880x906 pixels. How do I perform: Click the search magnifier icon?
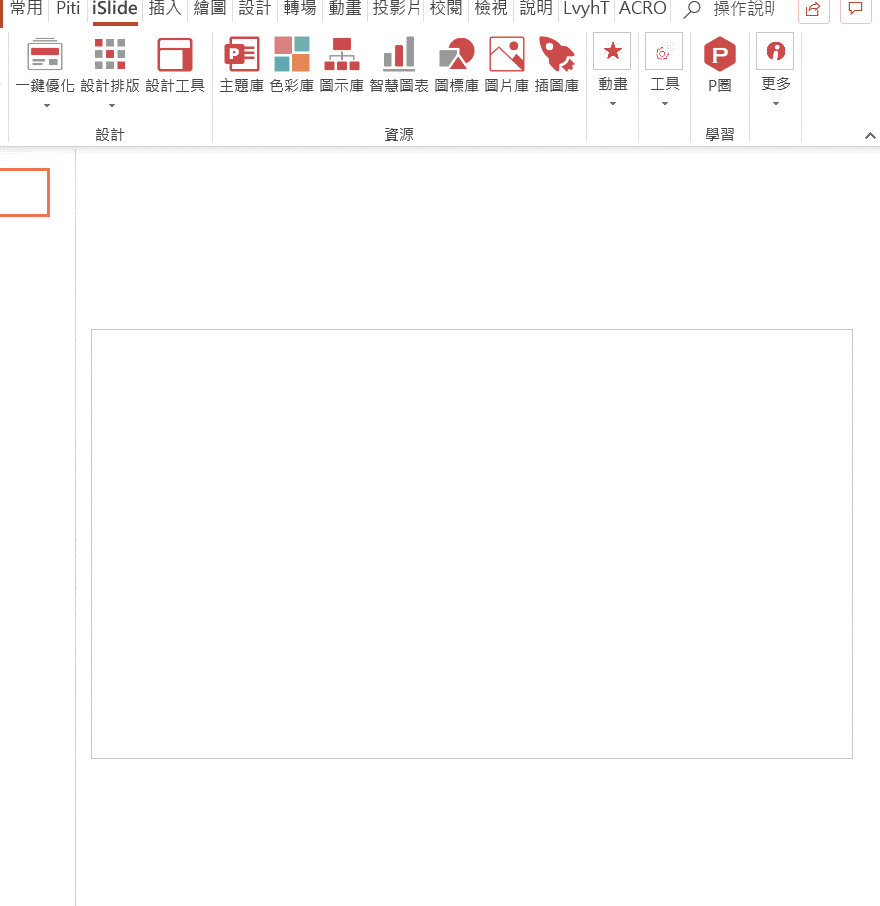(692, 9)
